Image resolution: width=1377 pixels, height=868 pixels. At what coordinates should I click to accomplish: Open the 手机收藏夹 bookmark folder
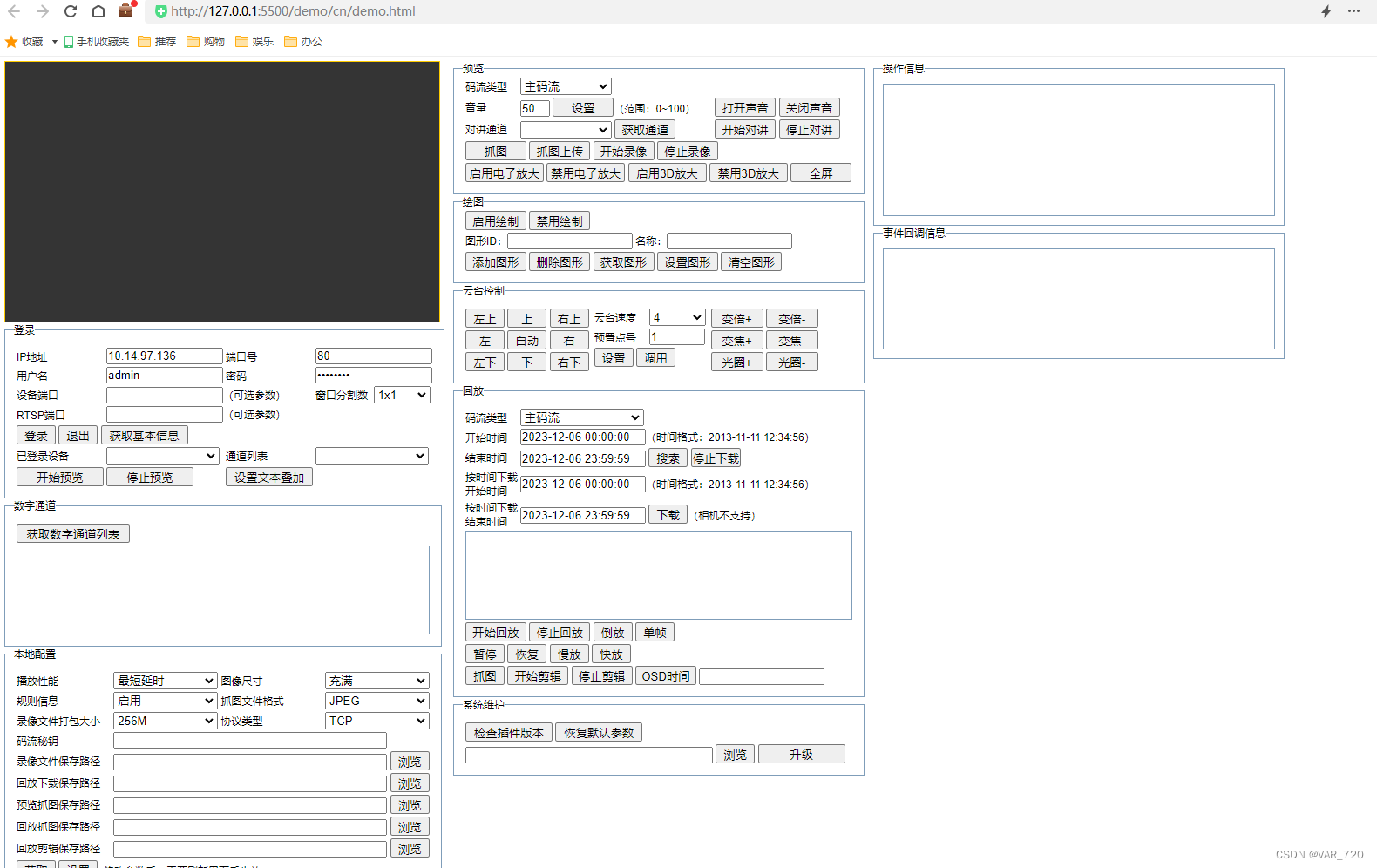(97, 41)
